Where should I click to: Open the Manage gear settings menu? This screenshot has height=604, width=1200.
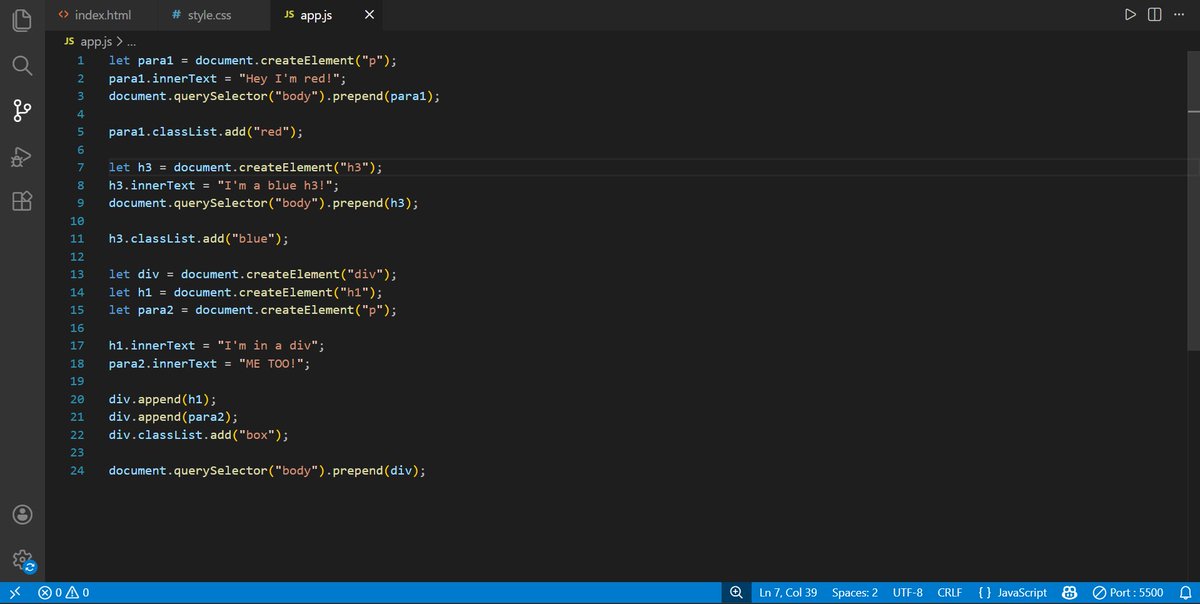click(x=23, y=560)
